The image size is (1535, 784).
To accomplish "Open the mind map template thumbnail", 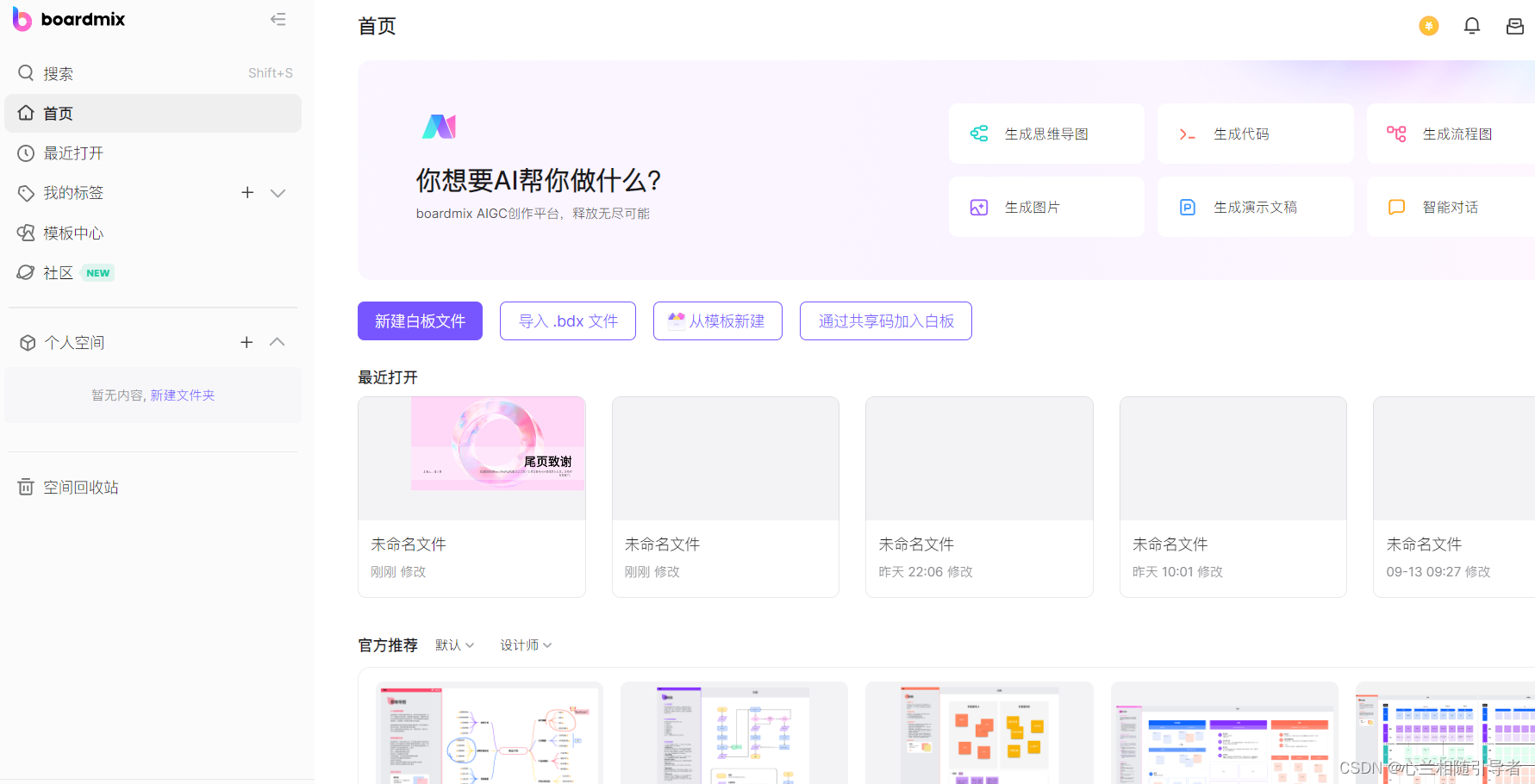I will [489, 733].
